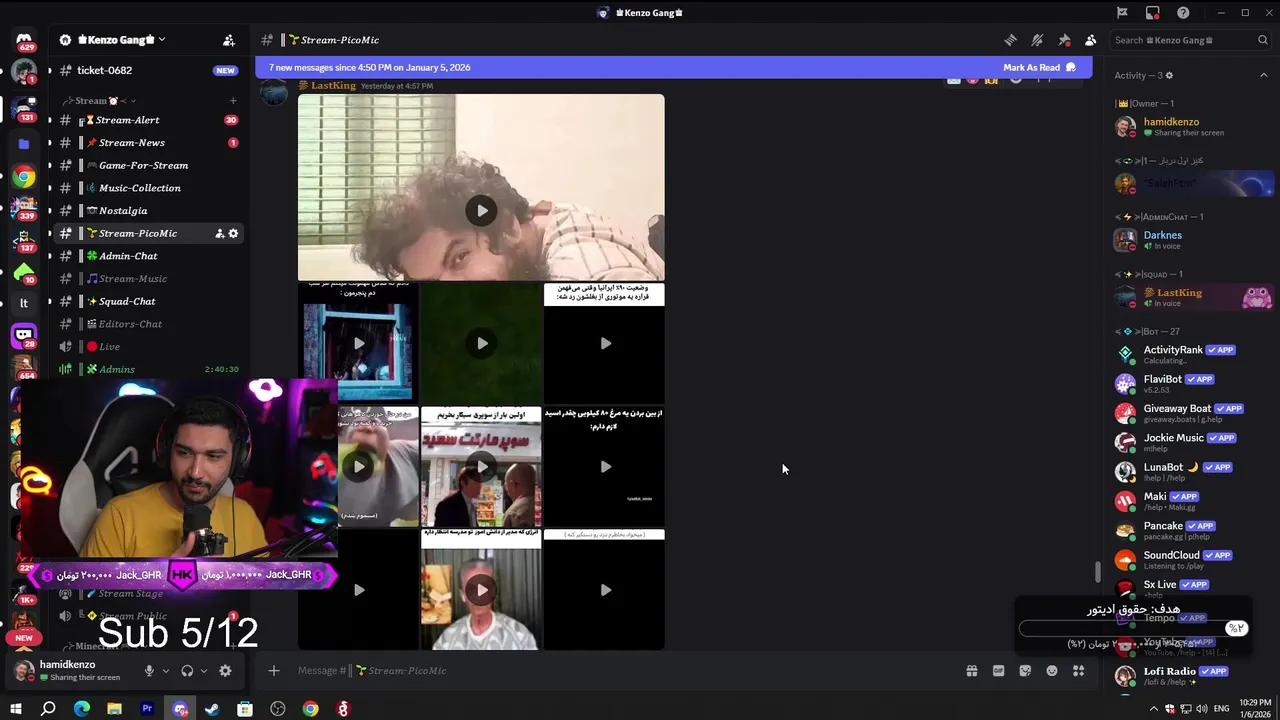Viewport: 1280px width, 720px height.
Task: Open Editors-Chat channel
Action: (148, 324)
